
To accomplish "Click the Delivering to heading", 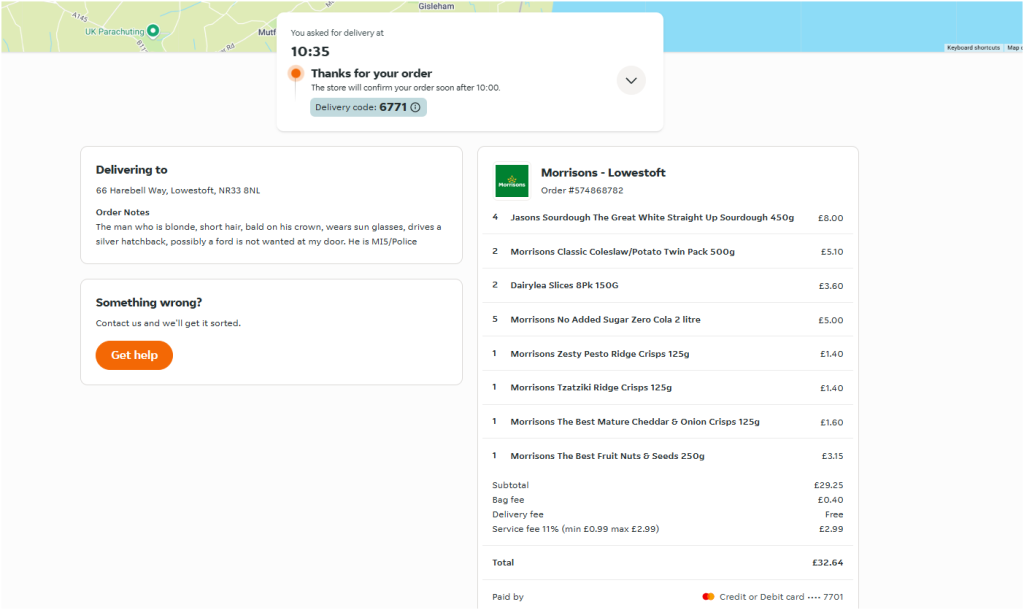I will click(131, 170).
